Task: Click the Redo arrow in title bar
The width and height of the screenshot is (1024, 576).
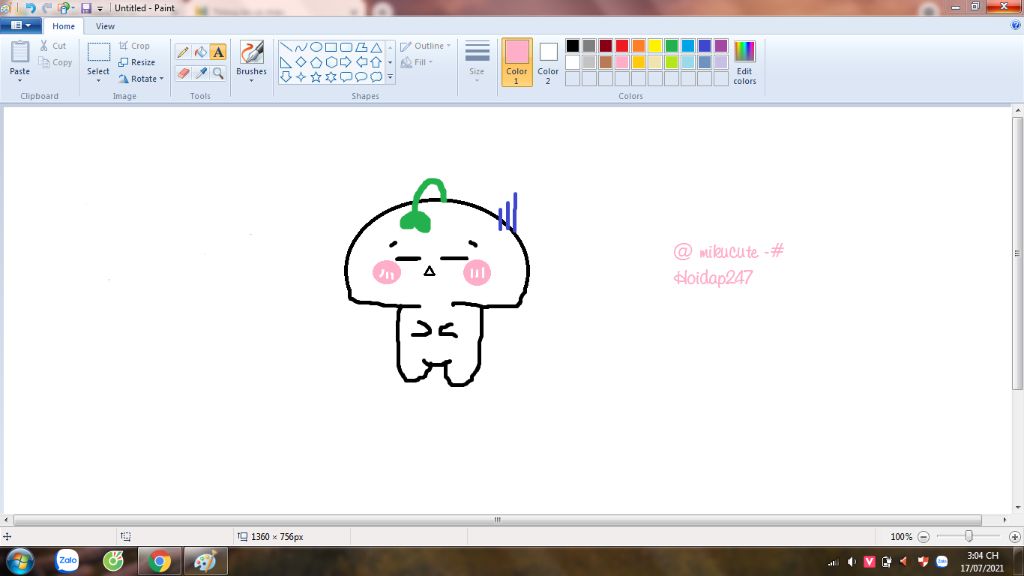Action: tap(47, 8)
